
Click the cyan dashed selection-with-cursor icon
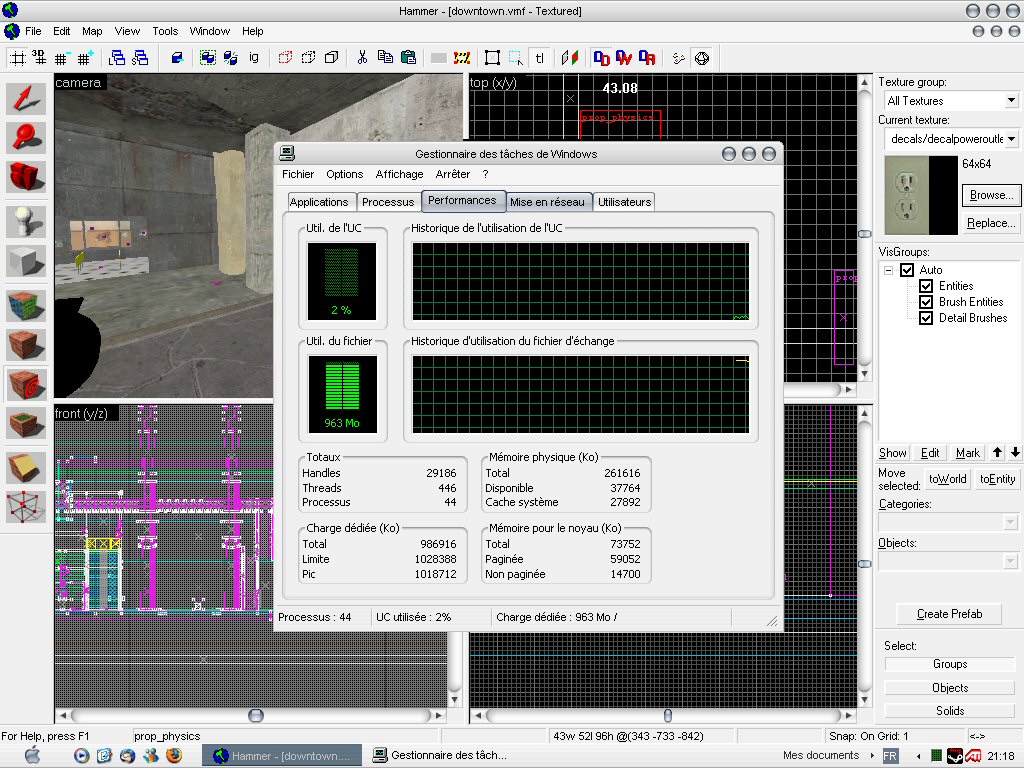[x=516, y=58]
